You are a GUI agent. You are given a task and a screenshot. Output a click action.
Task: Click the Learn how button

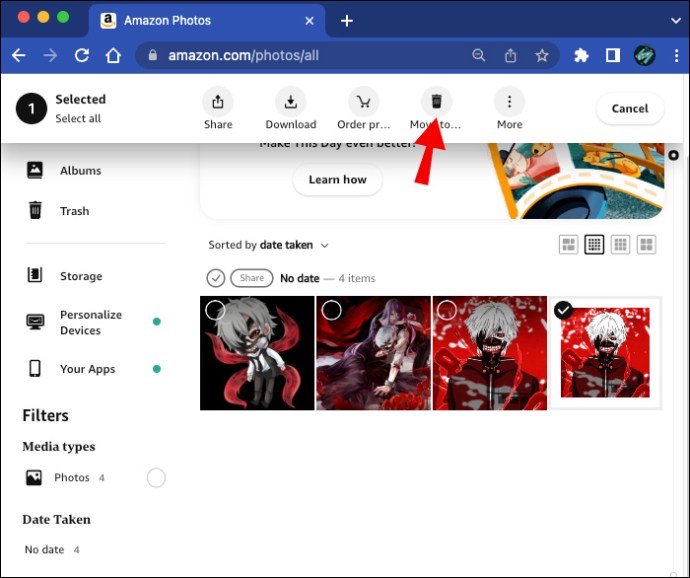point(337,180)
